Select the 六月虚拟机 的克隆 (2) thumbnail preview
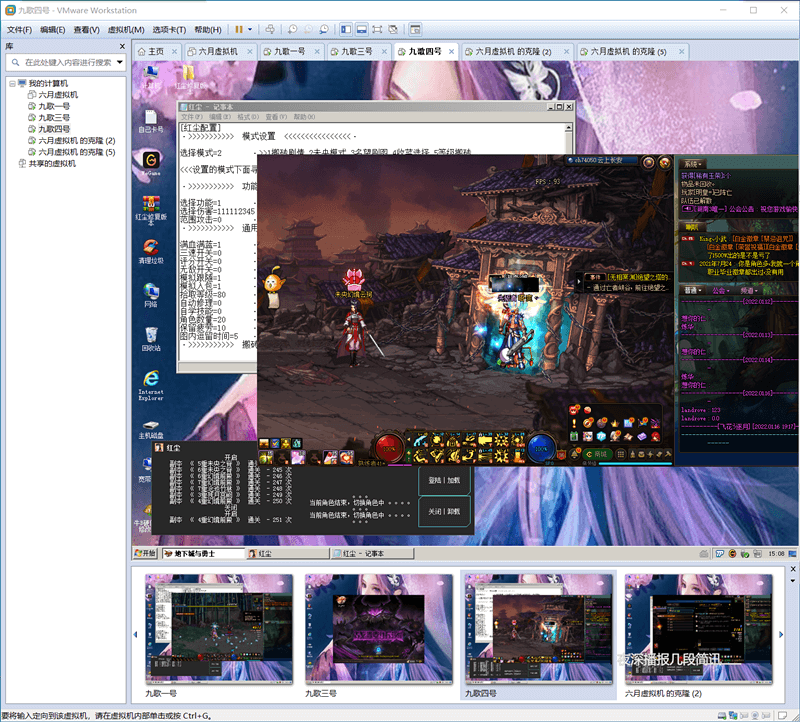Viewport: 800px width, 722px height. click(698, 629)
